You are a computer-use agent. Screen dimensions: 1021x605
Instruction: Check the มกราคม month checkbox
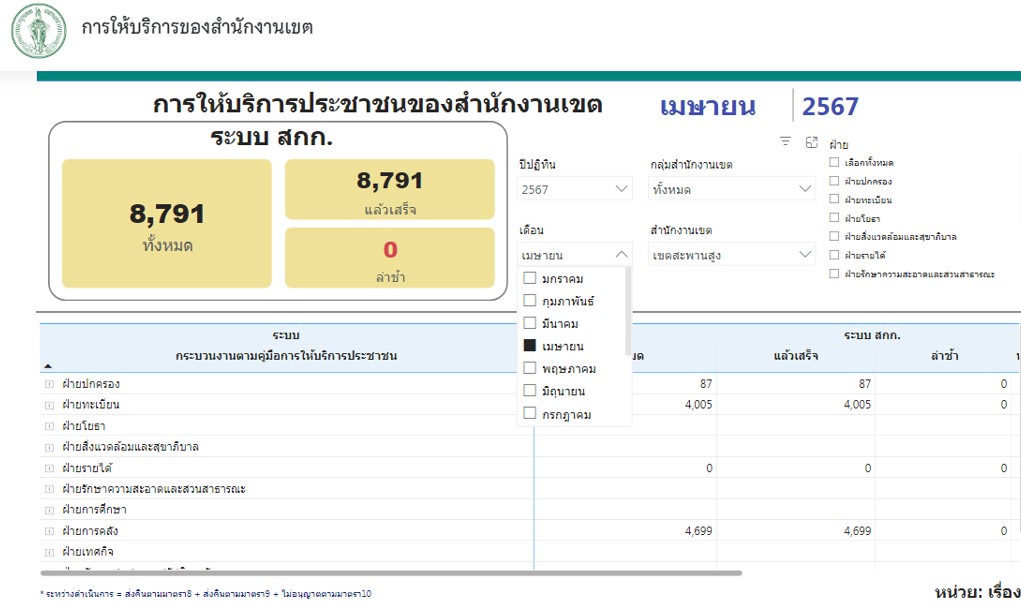pos(530,279)
